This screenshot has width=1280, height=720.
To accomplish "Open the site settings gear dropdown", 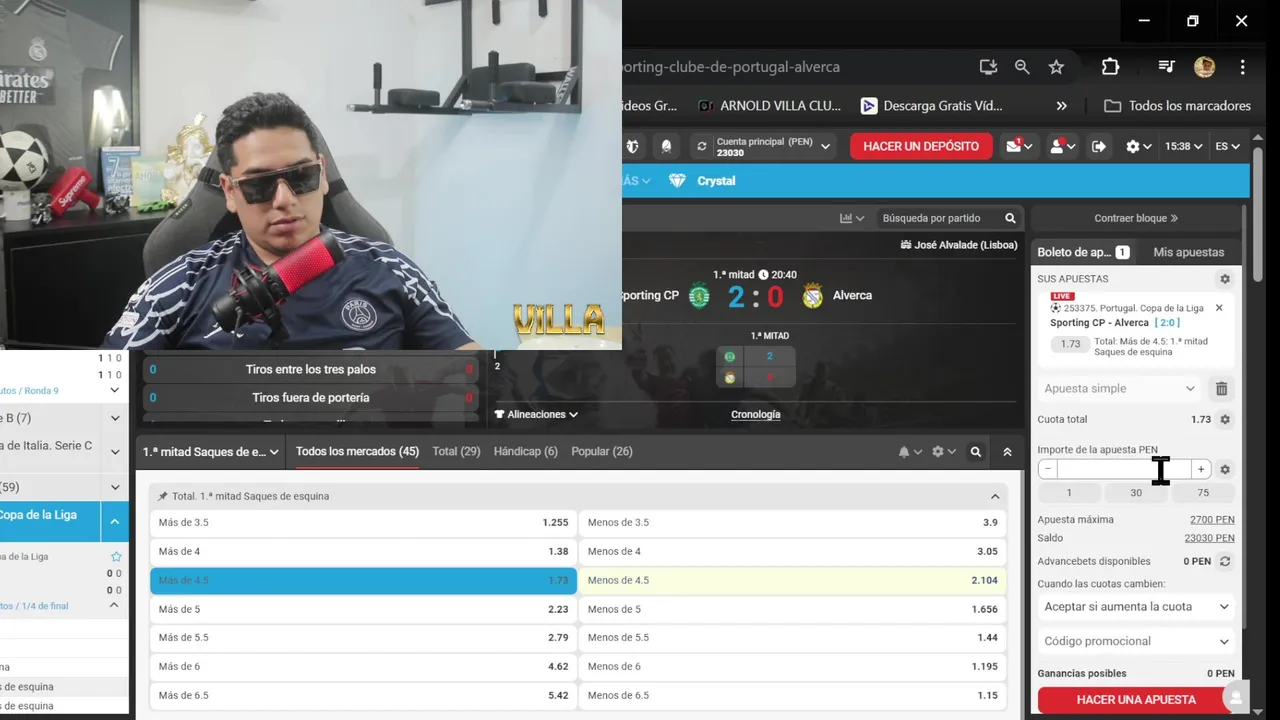I will [1138, 146].
